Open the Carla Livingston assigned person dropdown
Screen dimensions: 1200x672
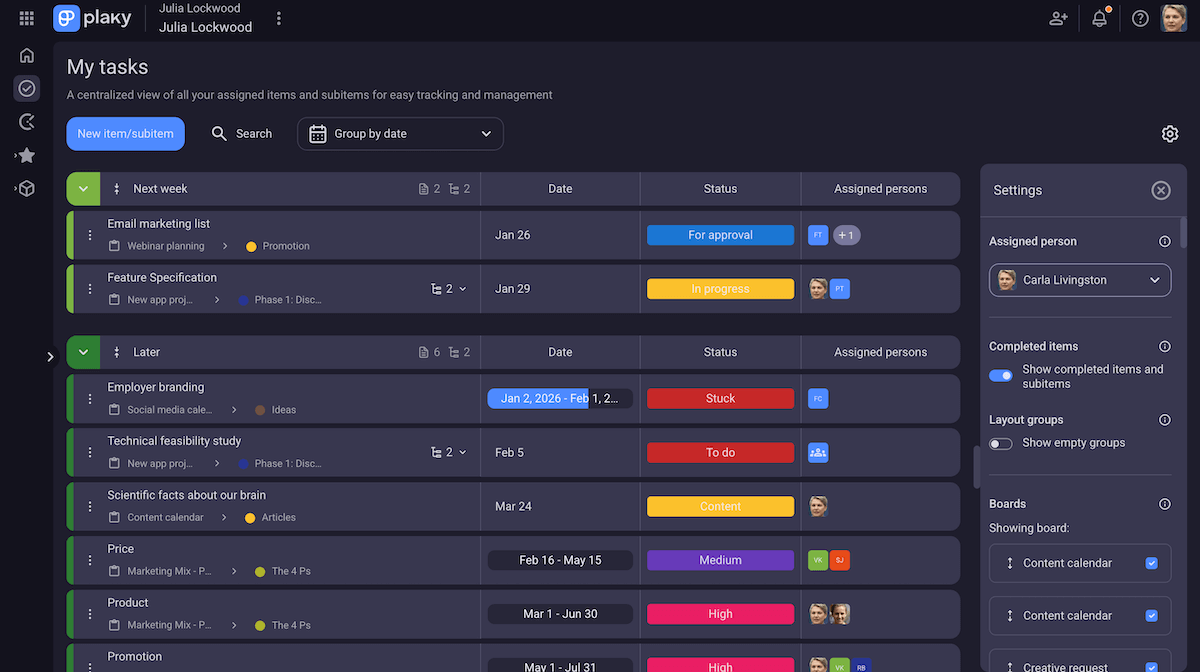1079,280
